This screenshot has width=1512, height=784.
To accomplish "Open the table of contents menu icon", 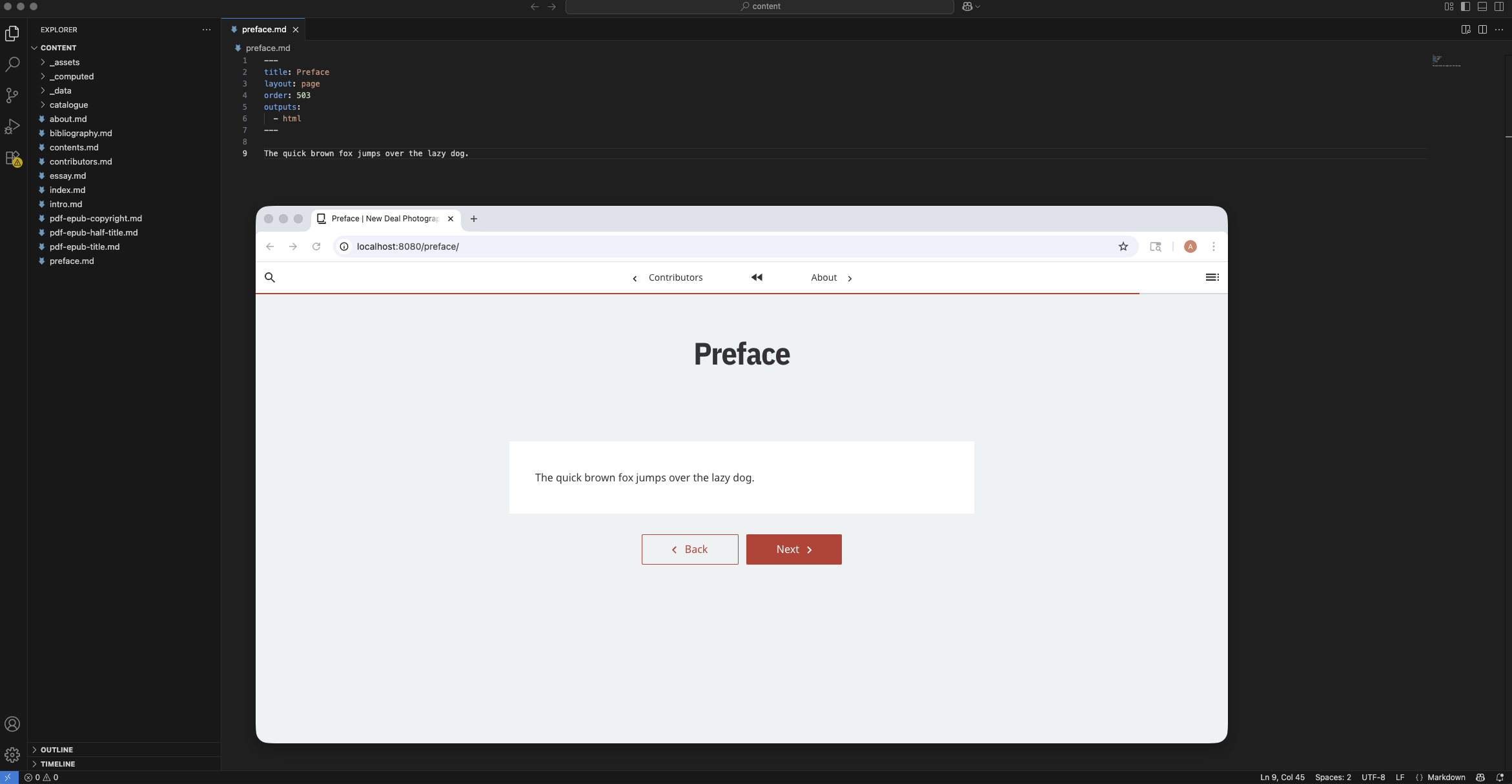I will [x=1212, y=277].
